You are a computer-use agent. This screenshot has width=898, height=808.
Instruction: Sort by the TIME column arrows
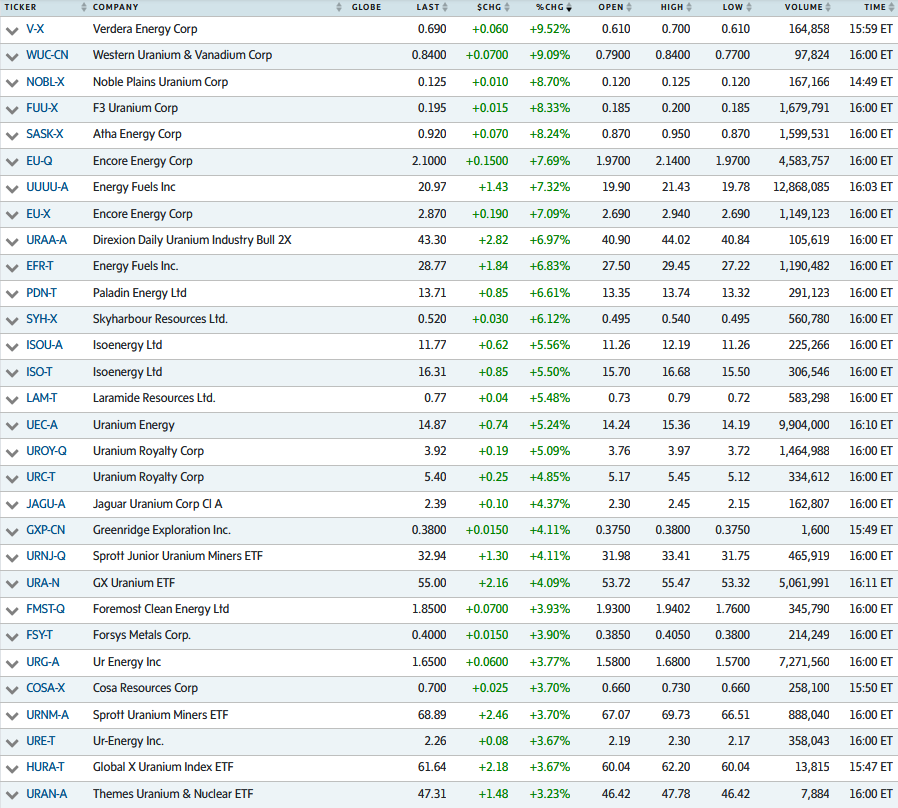891,7
